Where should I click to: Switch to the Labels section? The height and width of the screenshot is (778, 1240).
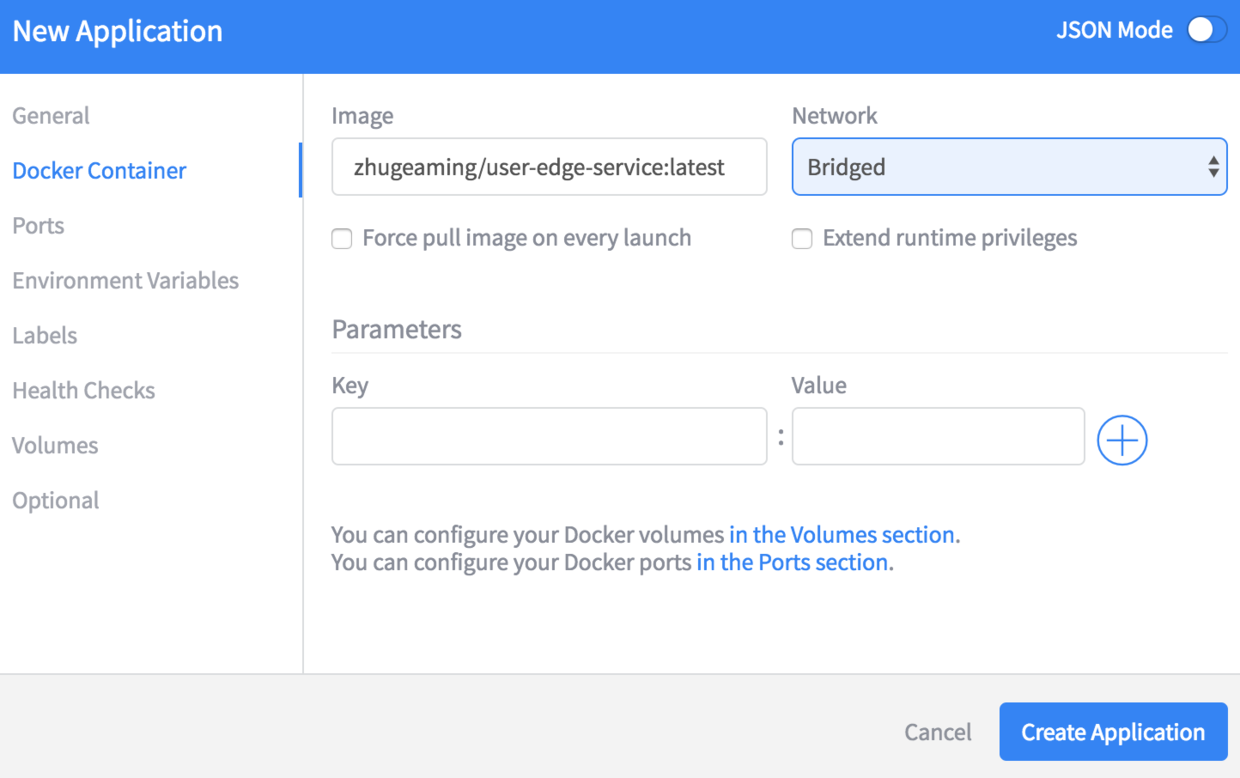tap(45, 336)
